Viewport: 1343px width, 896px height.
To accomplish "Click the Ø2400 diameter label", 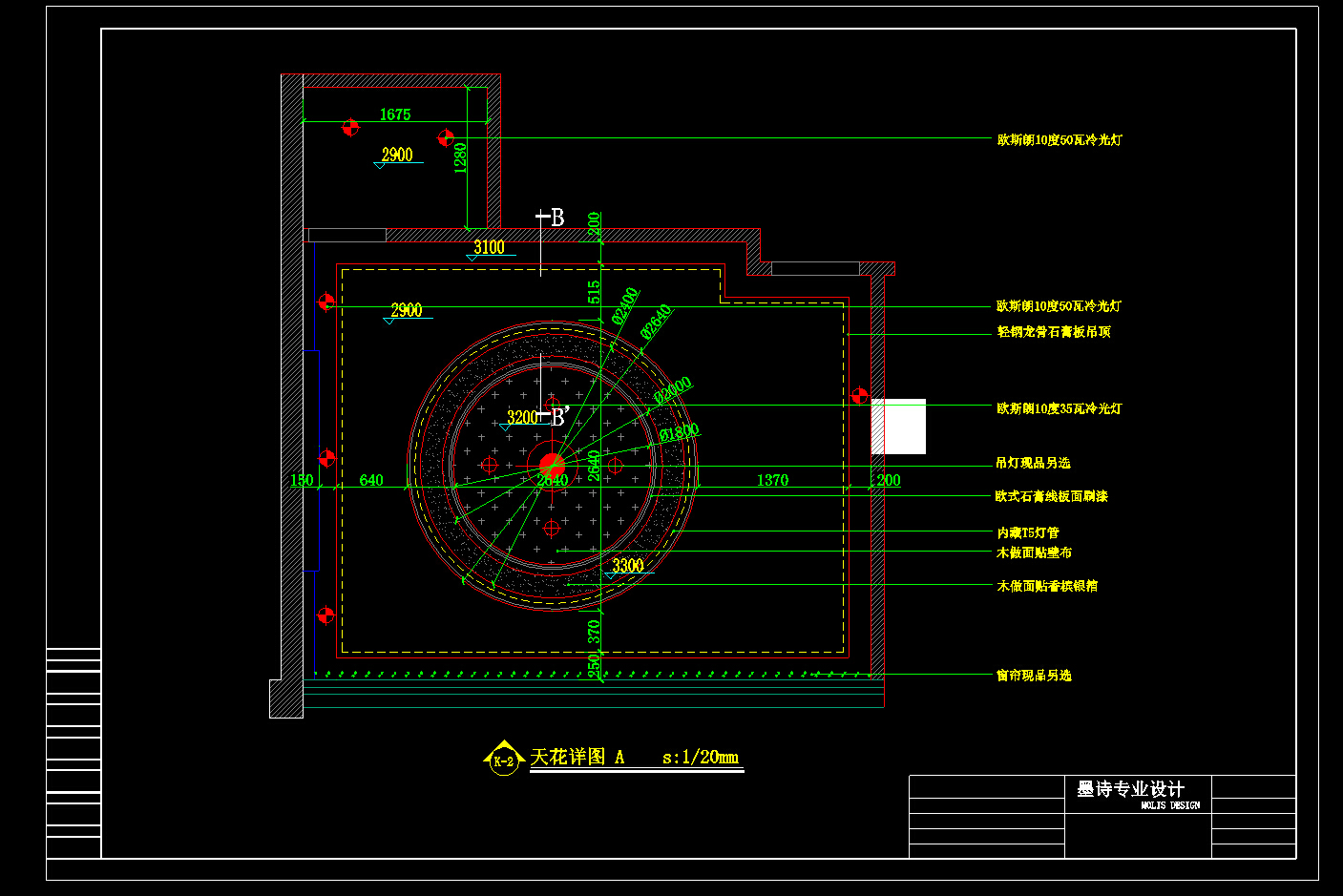I will (625, 305).
